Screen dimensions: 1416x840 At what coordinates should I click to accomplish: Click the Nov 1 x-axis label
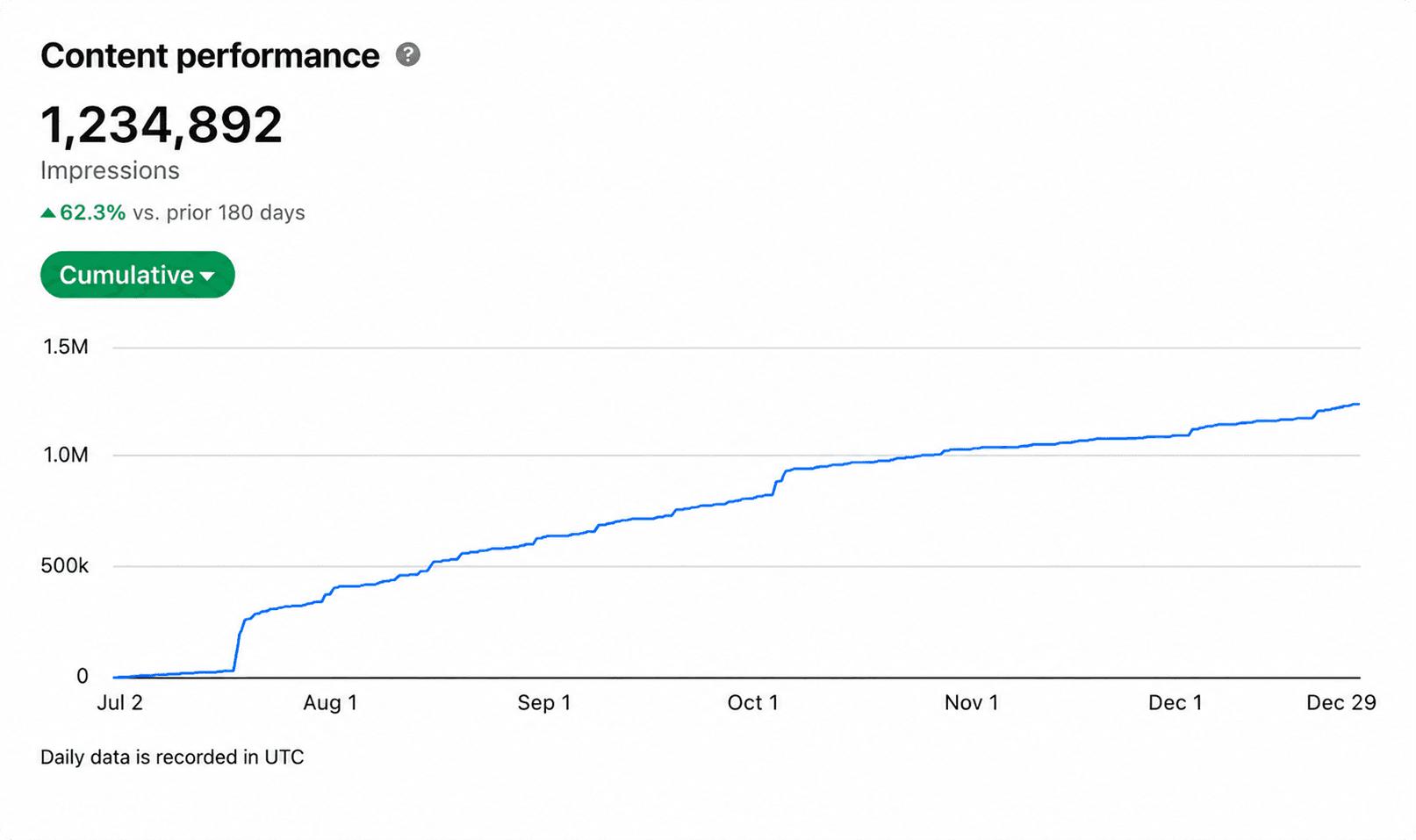click(971, 702)
